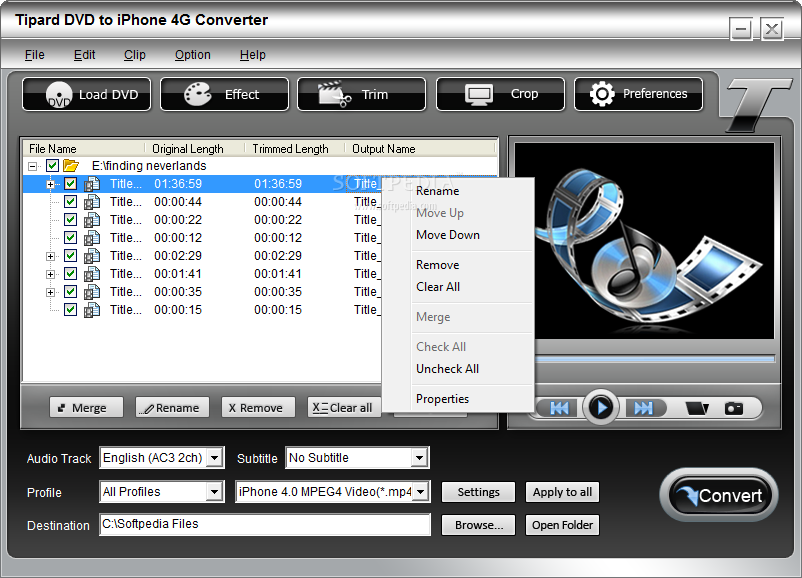Skip to previous chapter in player

(x=559, y=408)
